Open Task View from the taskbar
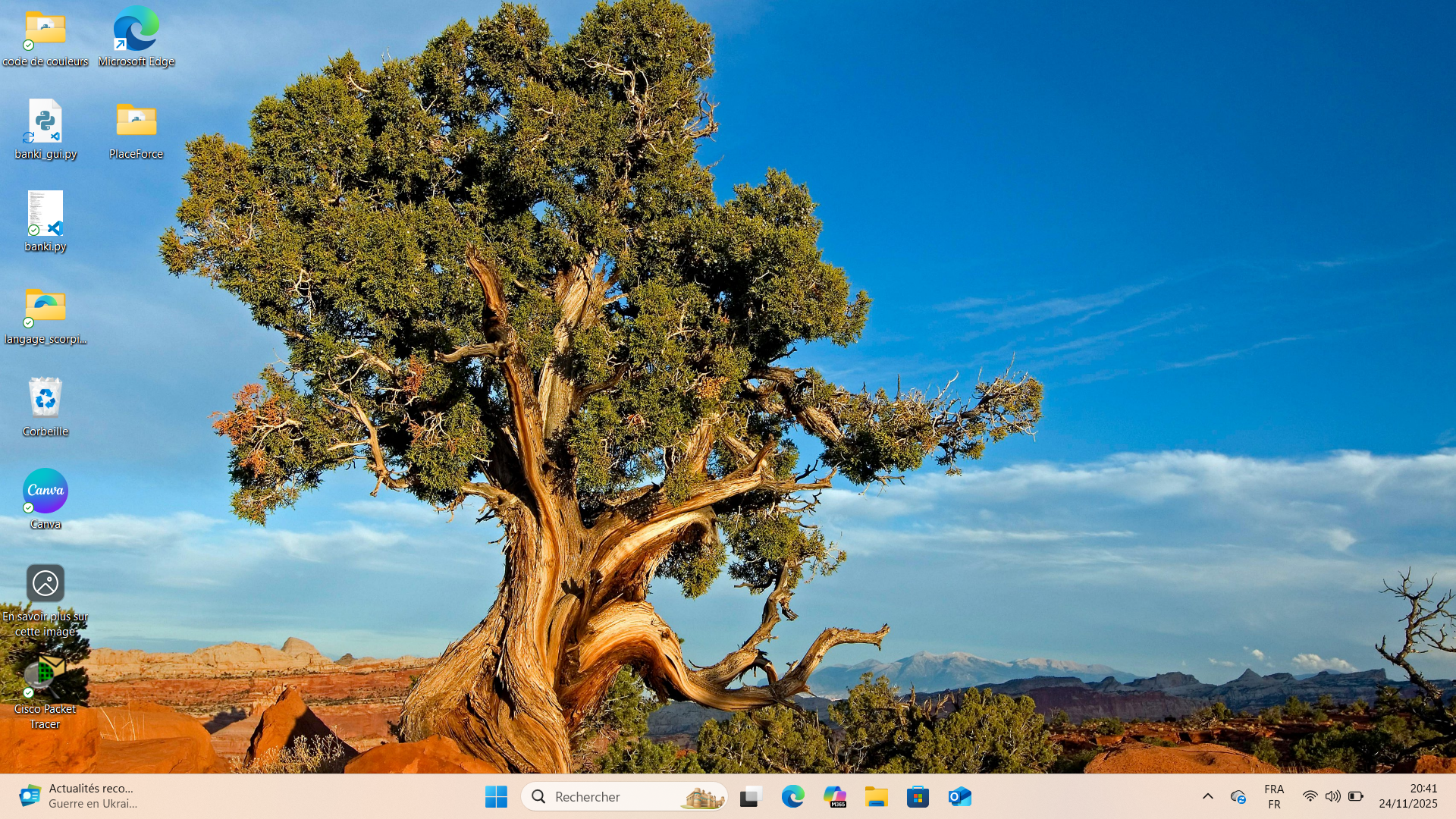 click(751, 796)
